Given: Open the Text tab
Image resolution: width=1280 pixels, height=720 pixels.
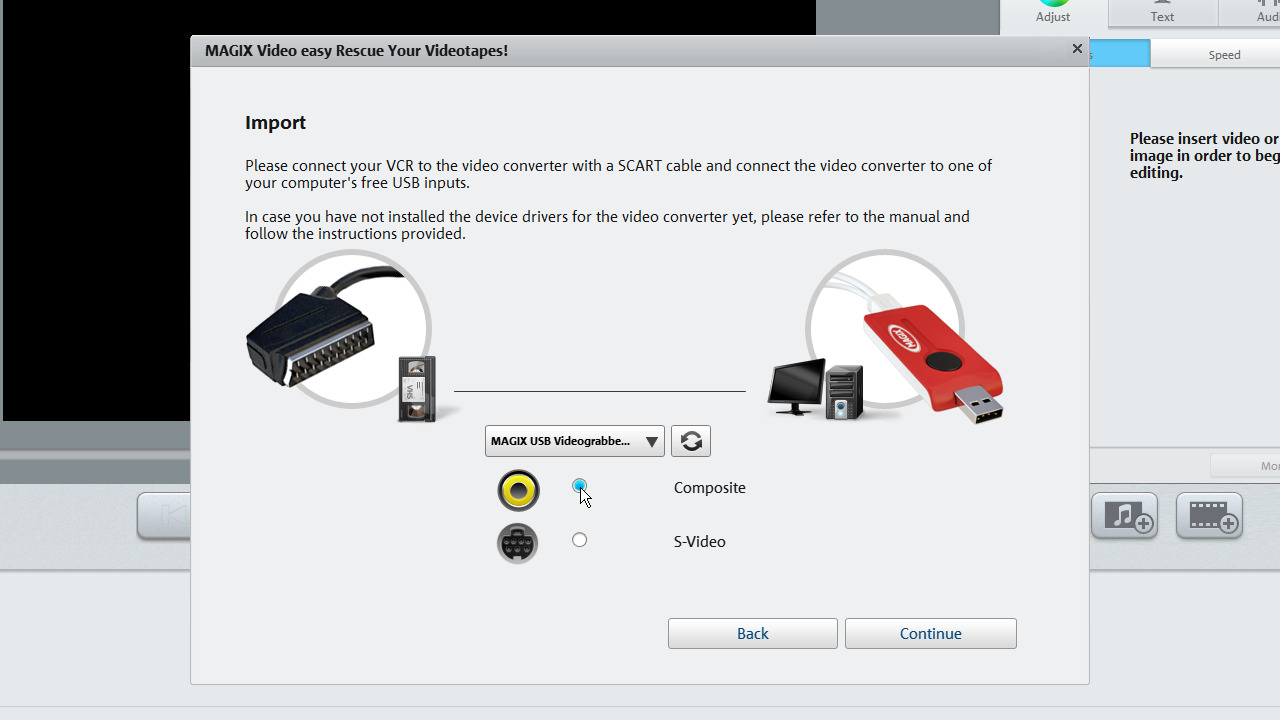Looking at the screenshot, I should click(x=1162, y=14).
